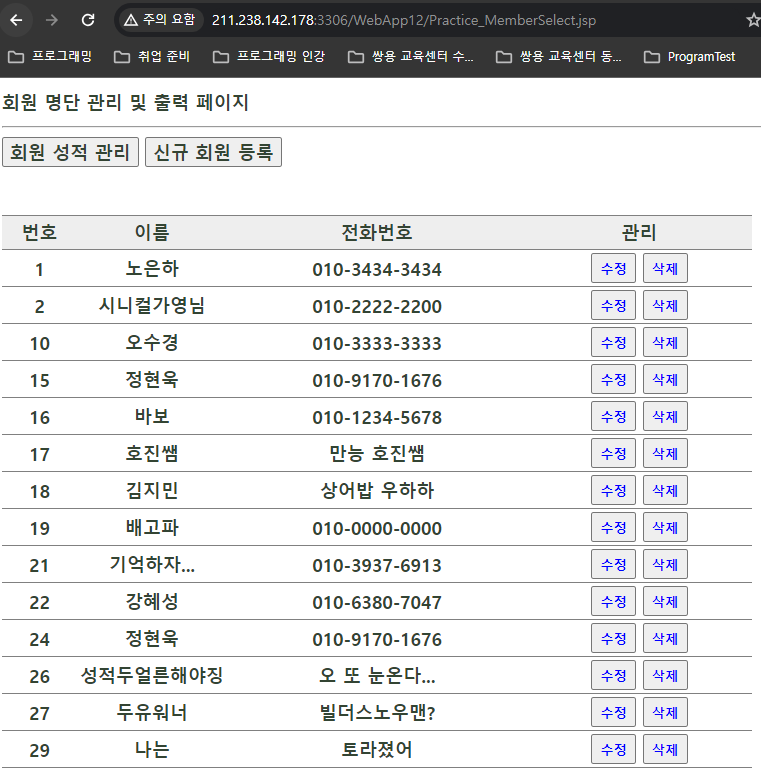Screen dimensions: 761x778
Task: Click 삭제 in the 기억하자... row
Action: coord(665,564)
